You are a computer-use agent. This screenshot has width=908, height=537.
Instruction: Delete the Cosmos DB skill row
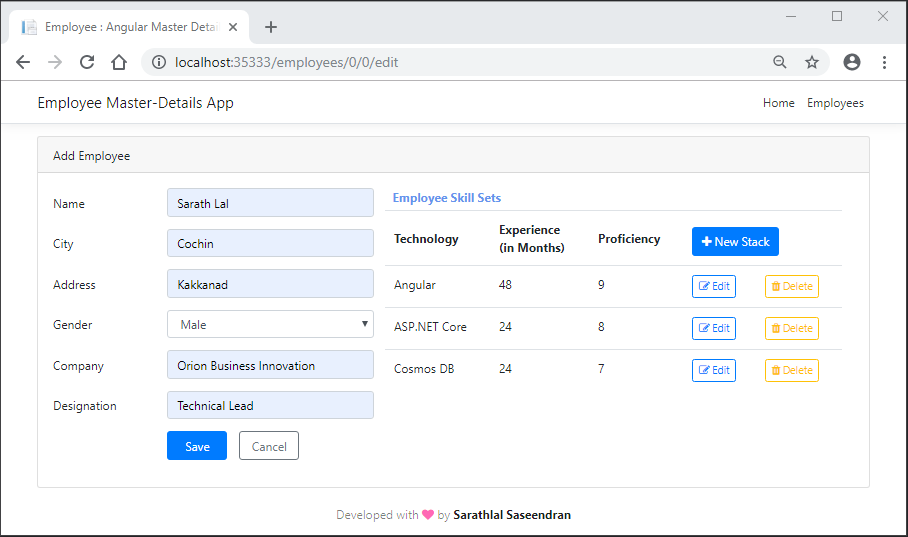click(x=792, y=370)
